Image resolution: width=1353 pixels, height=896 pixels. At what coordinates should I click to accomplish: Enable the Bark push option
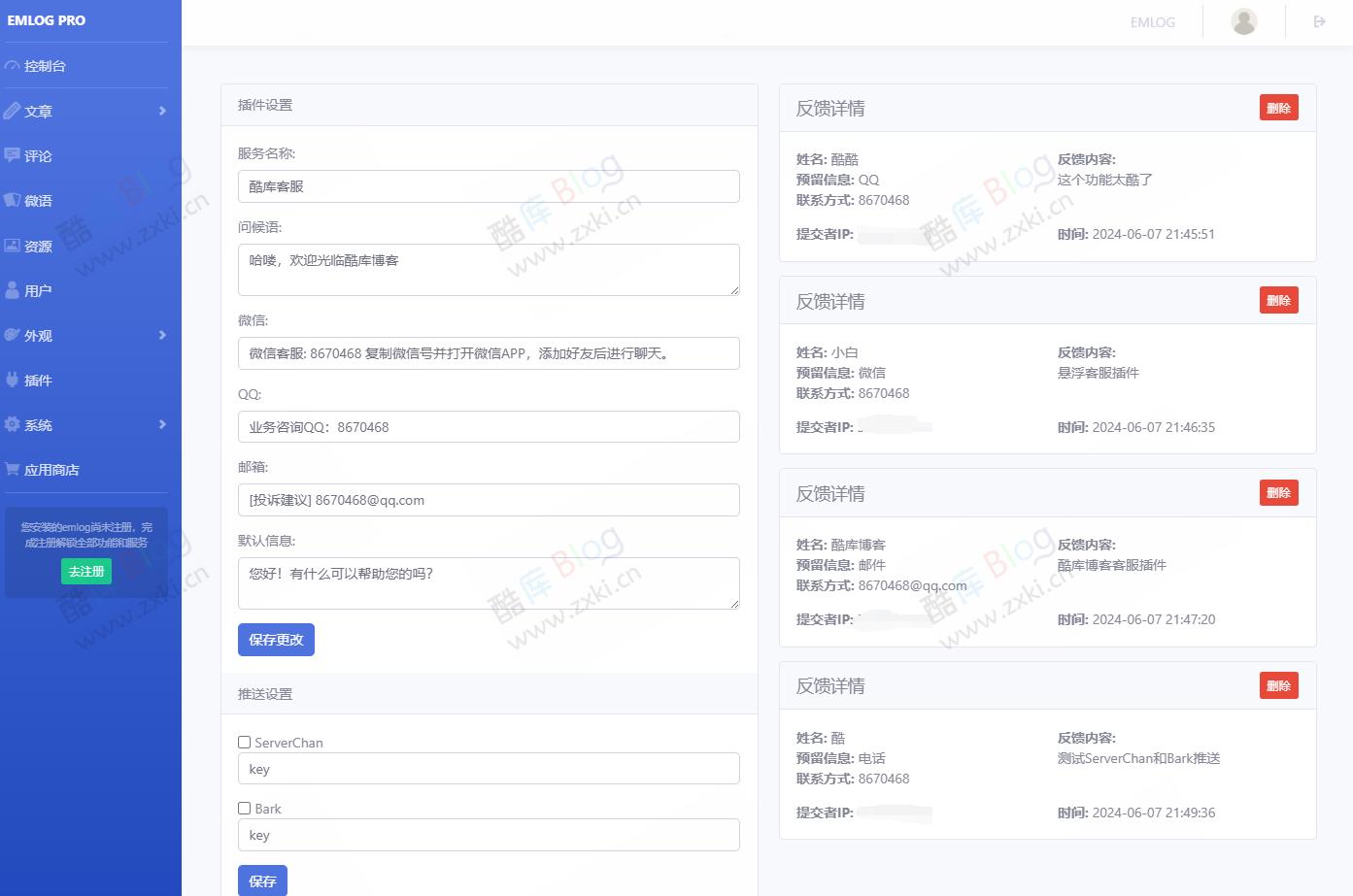tap(244, 808)
